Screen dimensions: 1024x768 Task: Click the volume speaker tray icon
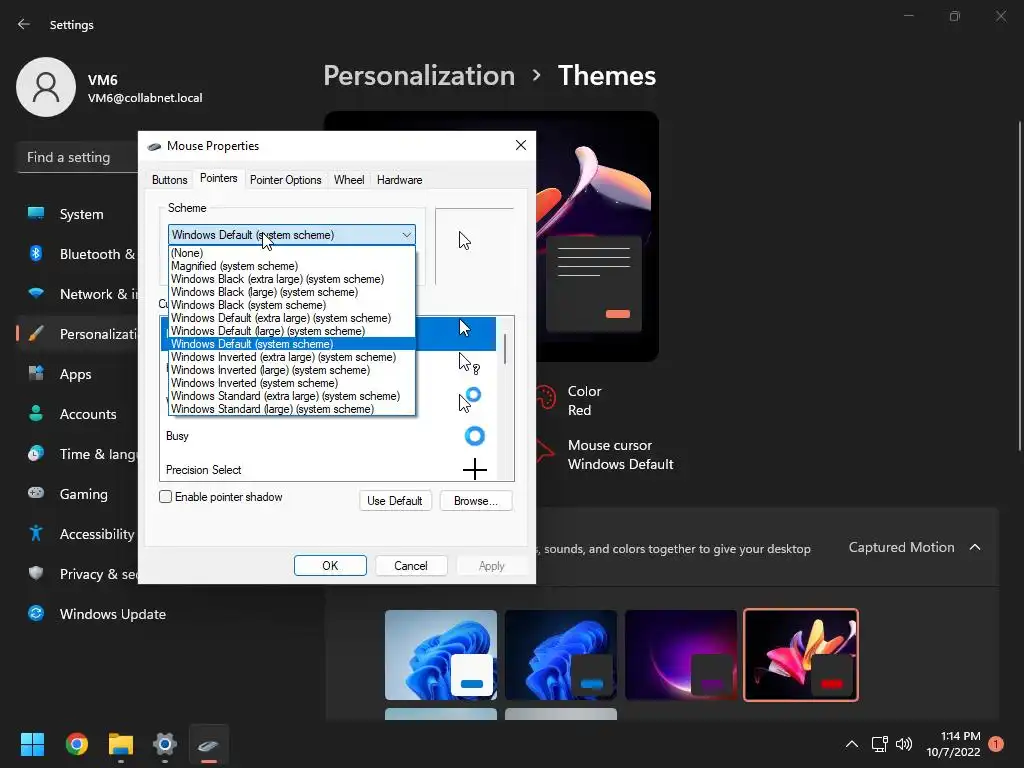click(904, 744)
